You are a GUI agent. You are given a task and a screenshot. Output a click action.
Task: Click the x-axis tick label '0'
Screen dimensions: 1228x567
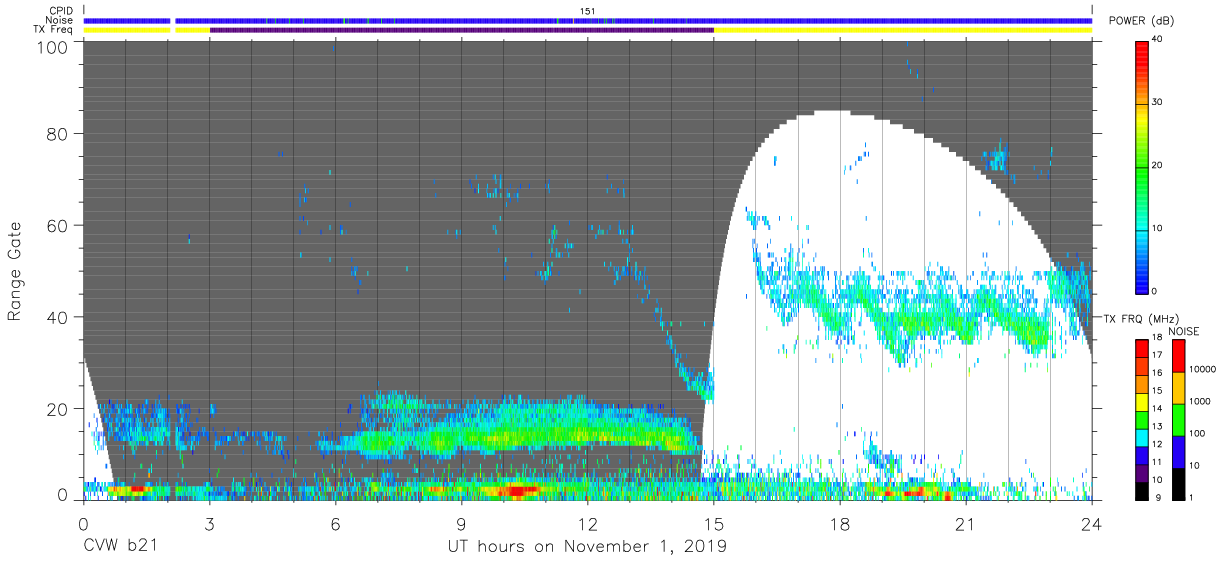pyautogui.click(x=83, y=523)
